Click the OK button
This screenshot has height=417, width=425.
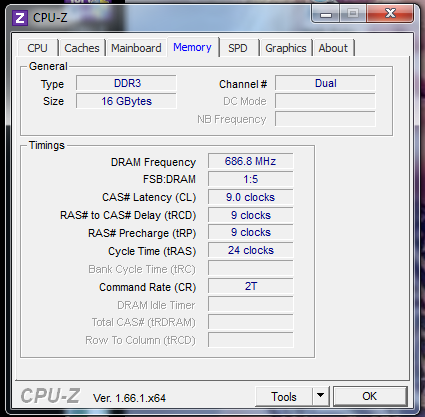click(x=370, y=396)
